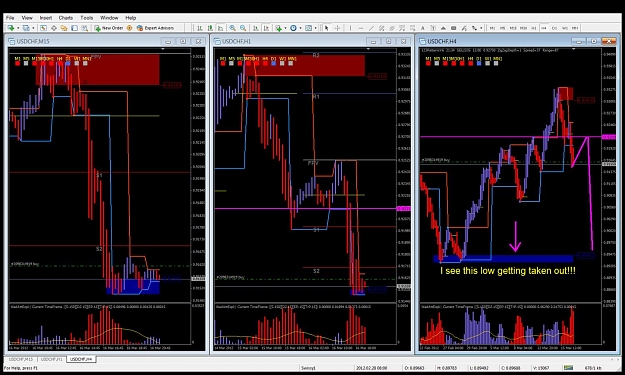
Task: Switch timeframe to M1
Action: (x=492, y=28)
